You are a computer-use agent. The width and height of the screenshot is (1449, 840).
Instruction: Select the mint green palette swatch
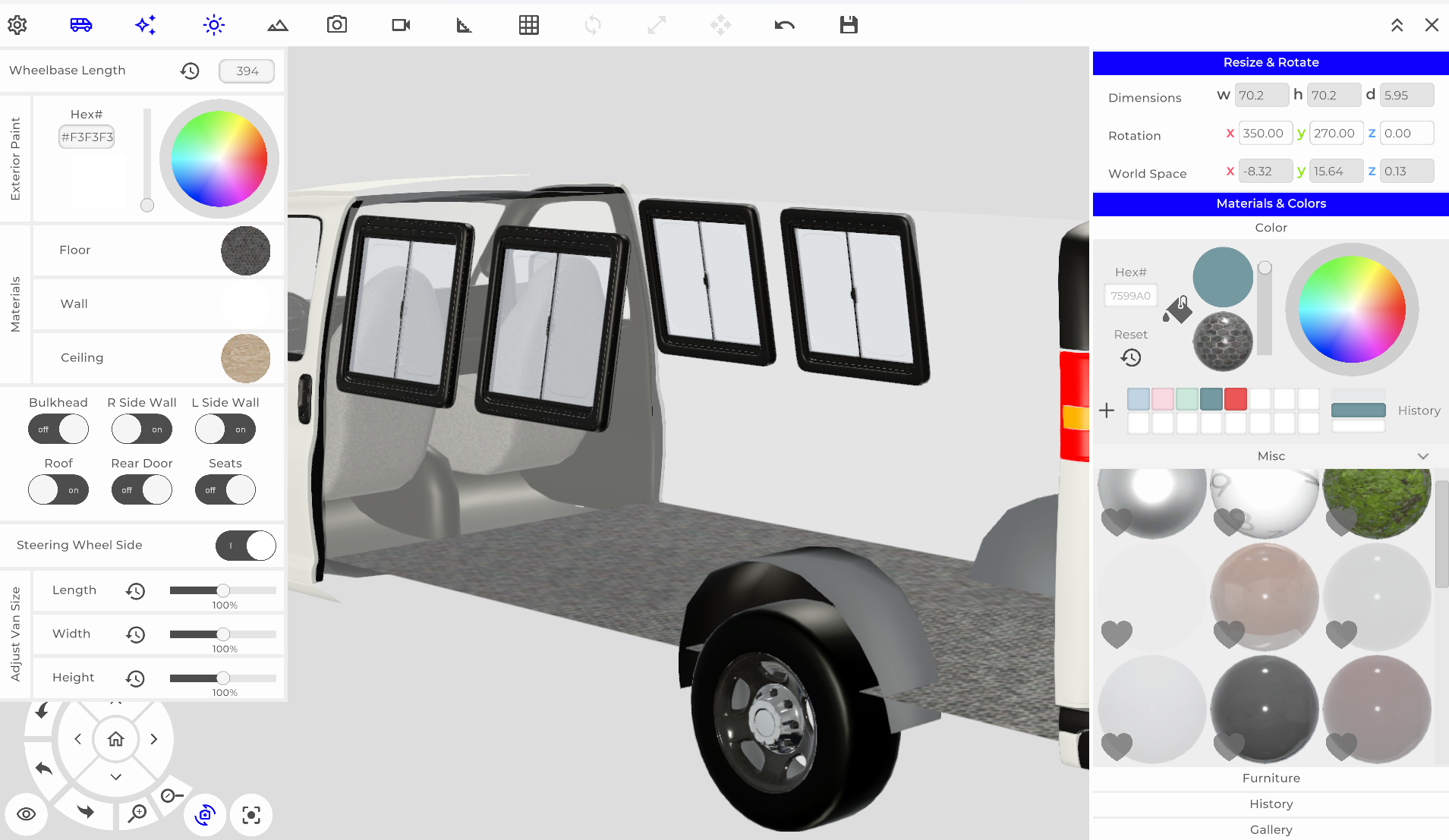[1187, 399]
